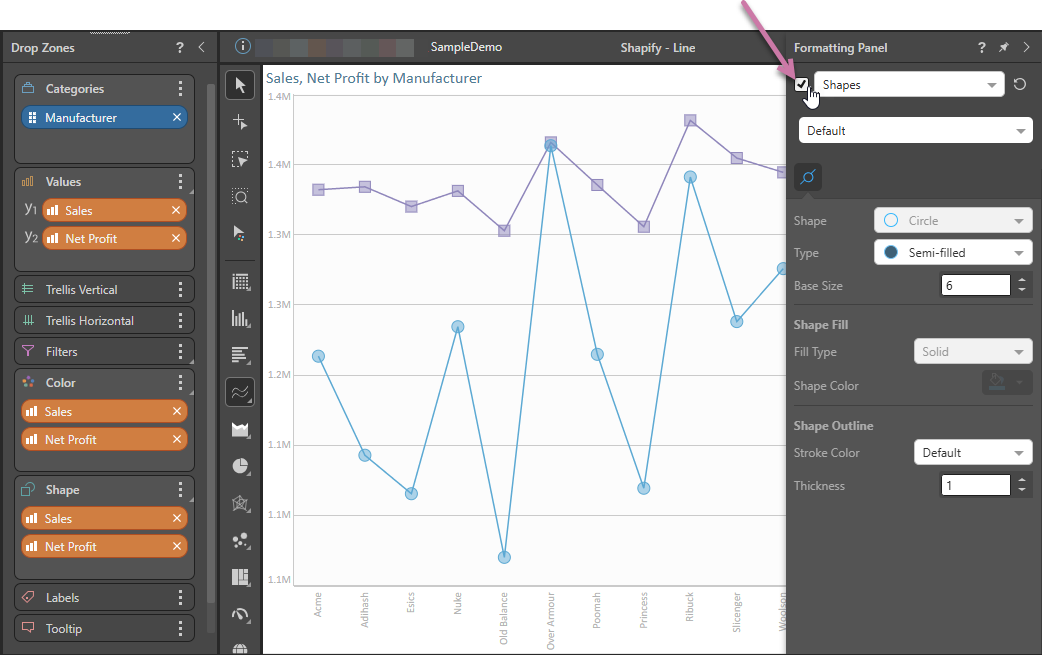The width and height of the screenshot is (1042, 655).
Task: Open the info icon beside SampleDemo
Action: coord(241,47)
